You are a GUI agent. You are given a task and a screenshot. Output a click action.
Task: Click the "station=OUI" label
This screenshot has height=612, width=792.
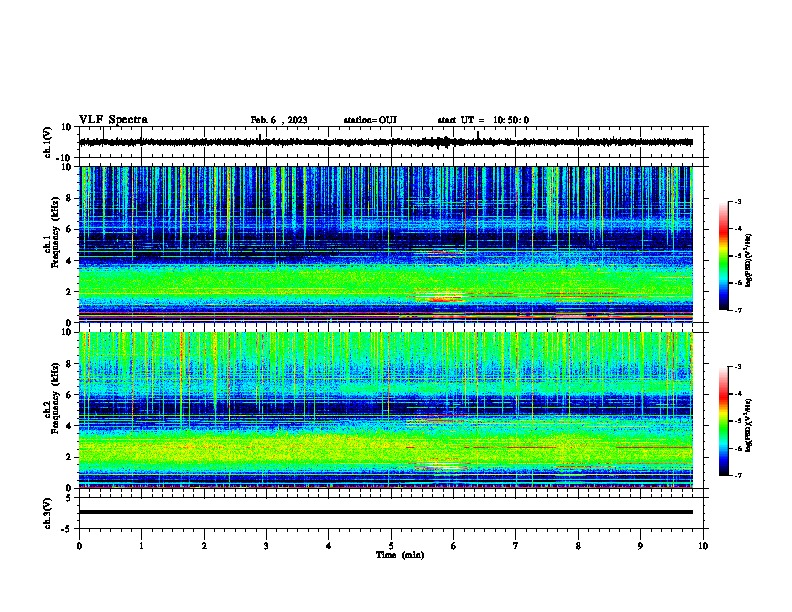click(x=370, y=120)
